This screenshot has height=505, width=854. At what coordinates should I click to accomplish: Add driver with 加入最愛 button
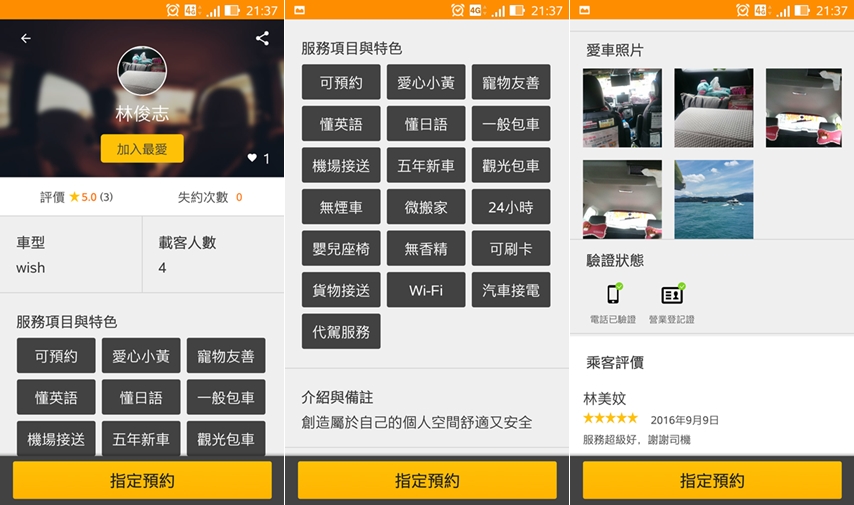142,149
